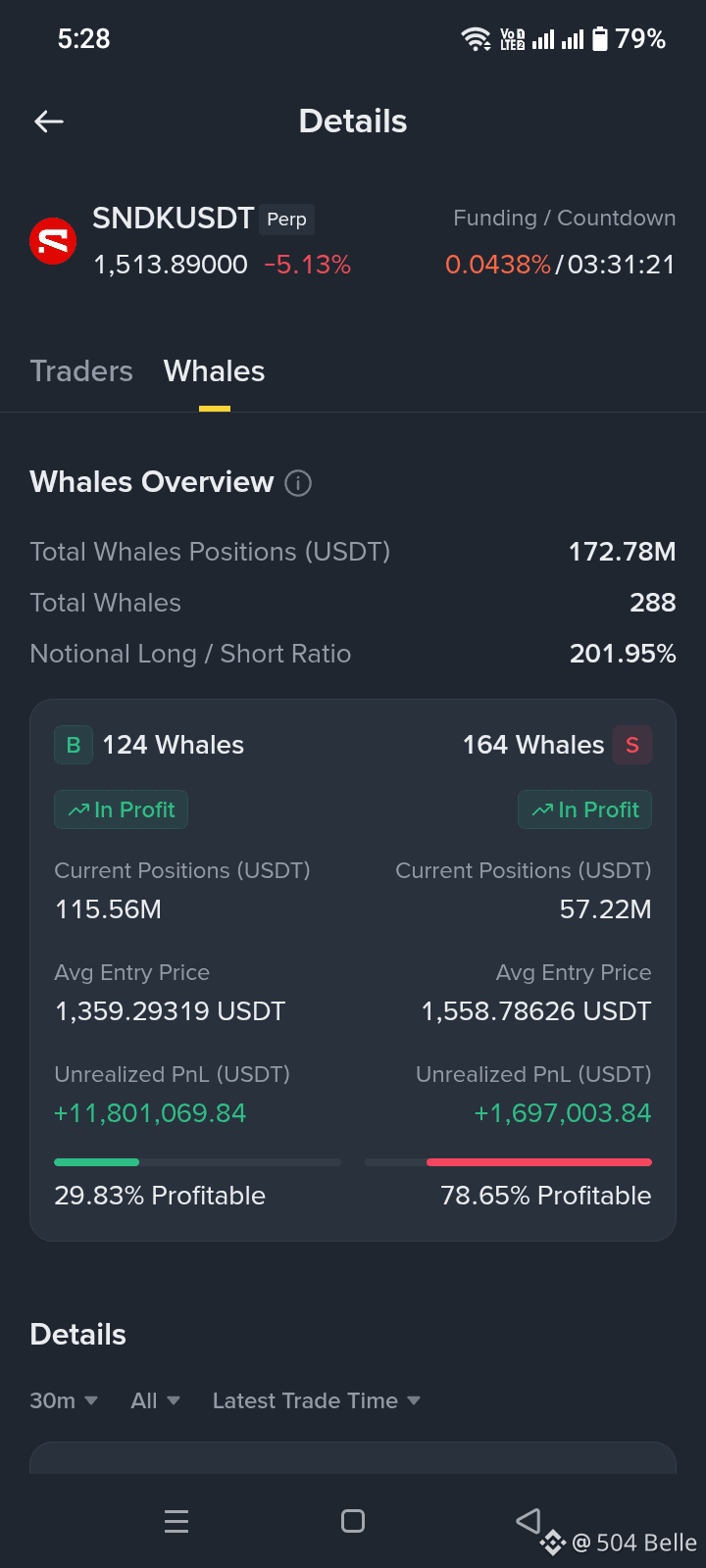The width and height of the screenshot is (706, 1568).
Task: Tap the Wi-Fi status icon
Action: (477, 39)
